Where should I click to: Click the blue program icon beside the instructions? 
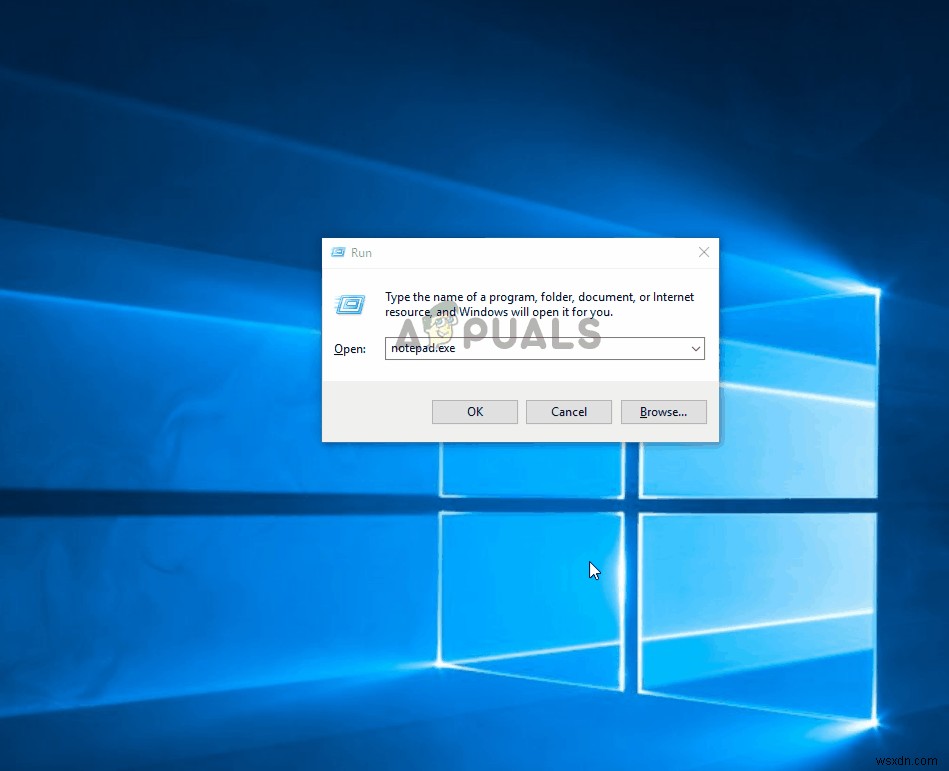coord(350,305)
